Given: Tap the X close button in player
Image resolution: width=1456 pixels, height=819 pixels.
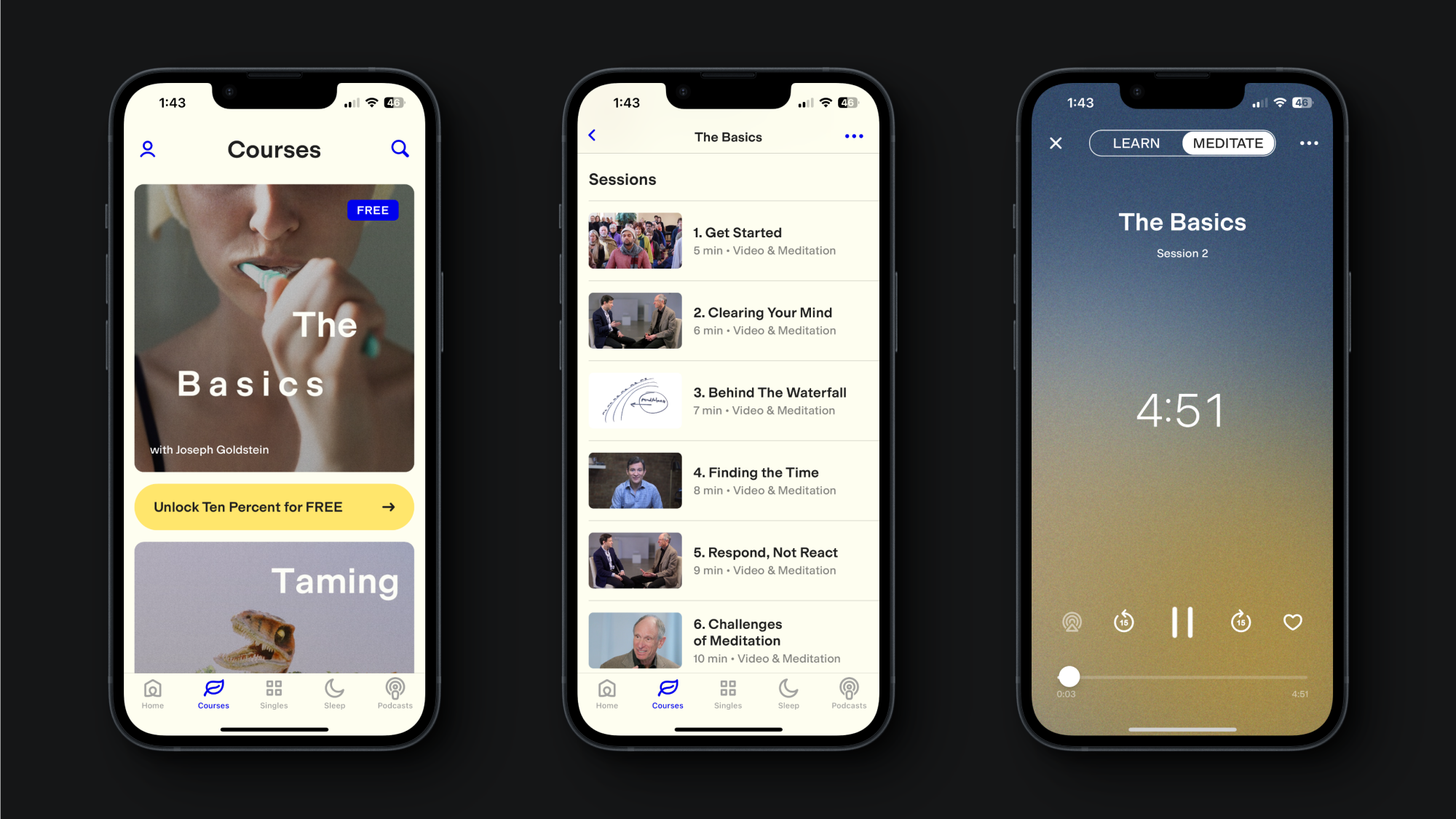Looking at the screenshot, I should pos(1057,143).
